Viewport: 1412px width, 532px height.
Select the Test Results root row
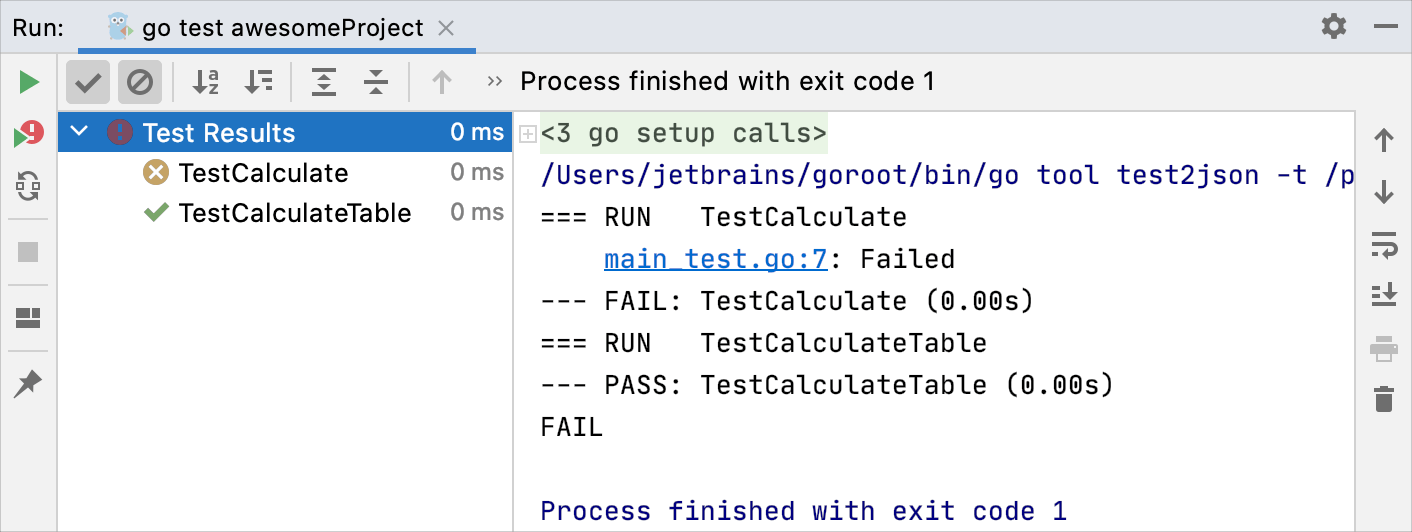(285, 132)
